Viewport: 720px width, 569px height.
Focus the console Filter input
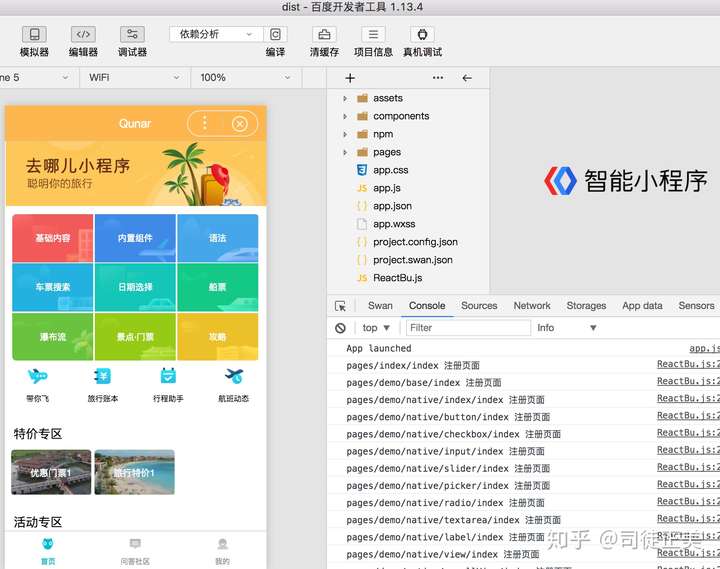point(468,328)
